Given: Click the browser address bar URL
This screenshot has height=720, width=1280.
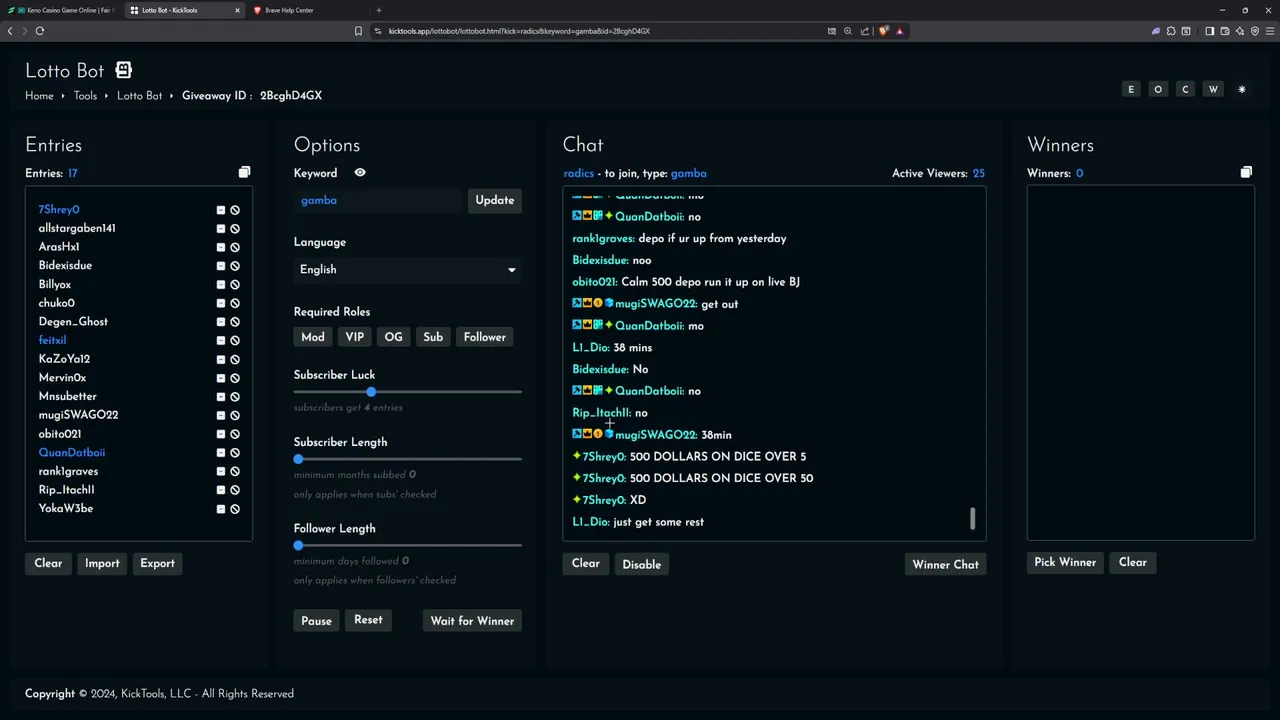Looking at the screenshot, I should [x=519, y=31].
